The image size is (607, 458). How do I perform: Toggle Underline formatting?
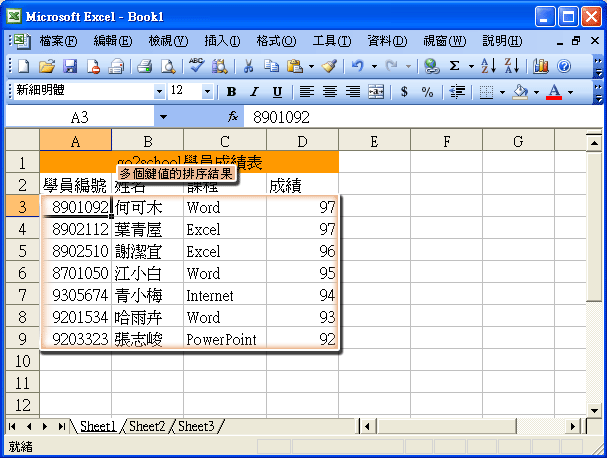(277, 92)
